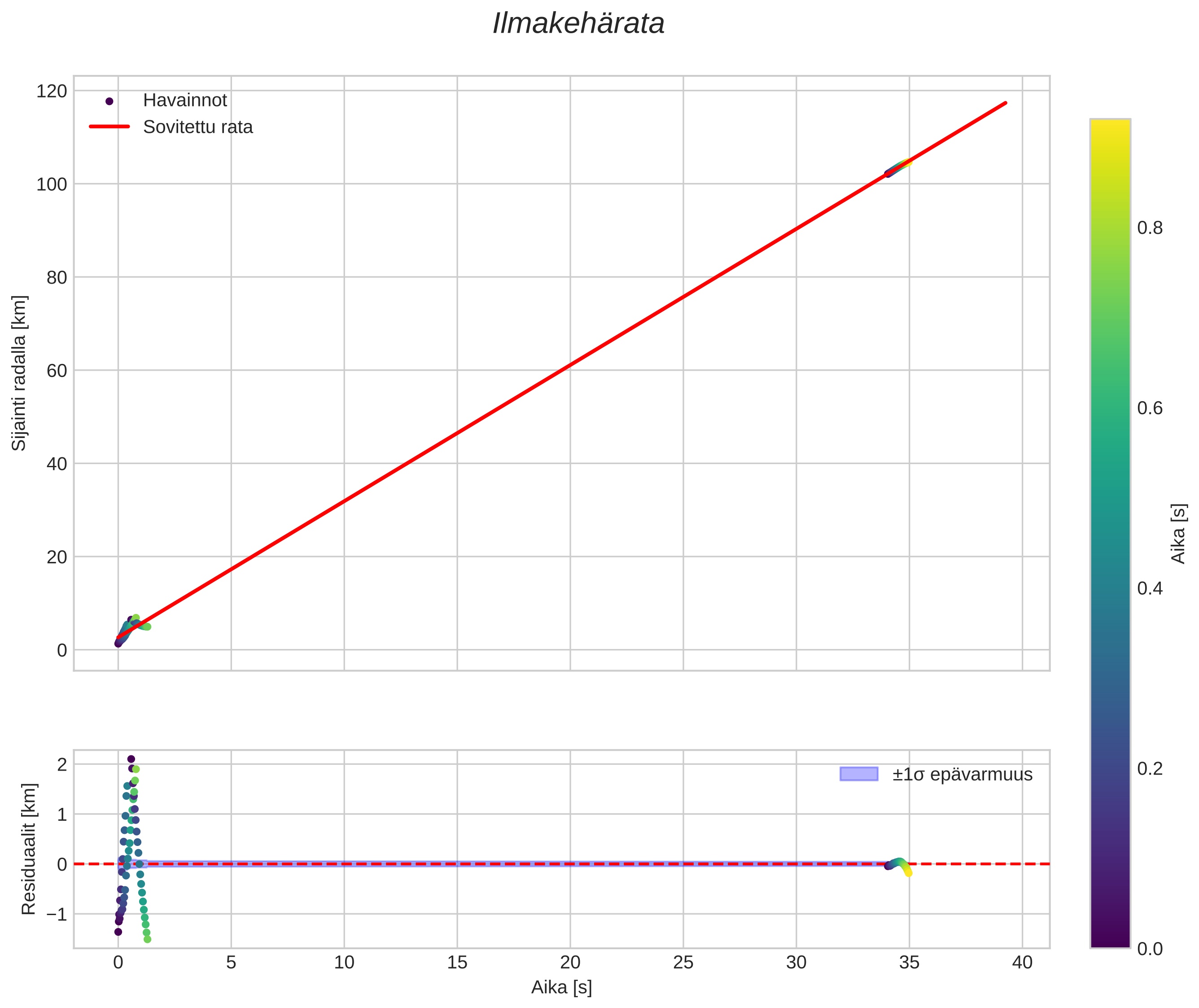This screenshot has height=1008, width=1199.
Task: Click the colorbar Aika [s] label
Action: (x=1178, y=533)
